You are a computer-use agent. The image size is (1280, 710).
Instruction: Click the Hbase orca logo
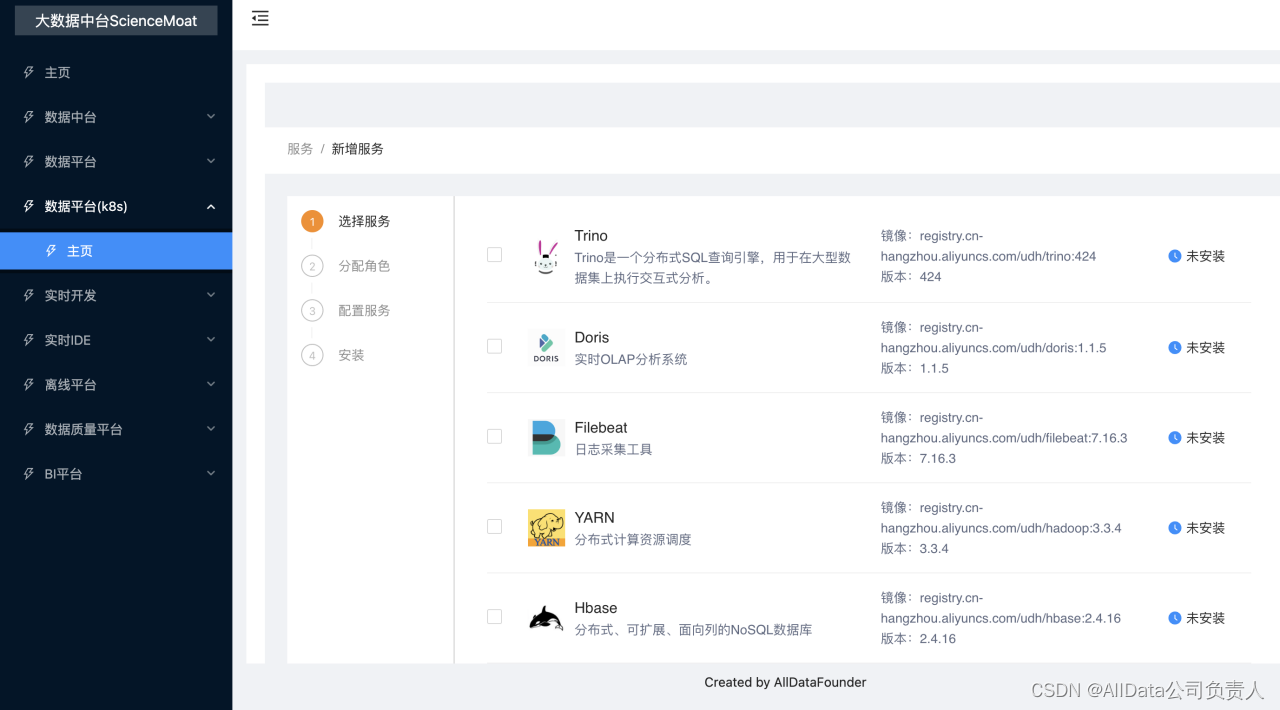click(x=546, y=618)
